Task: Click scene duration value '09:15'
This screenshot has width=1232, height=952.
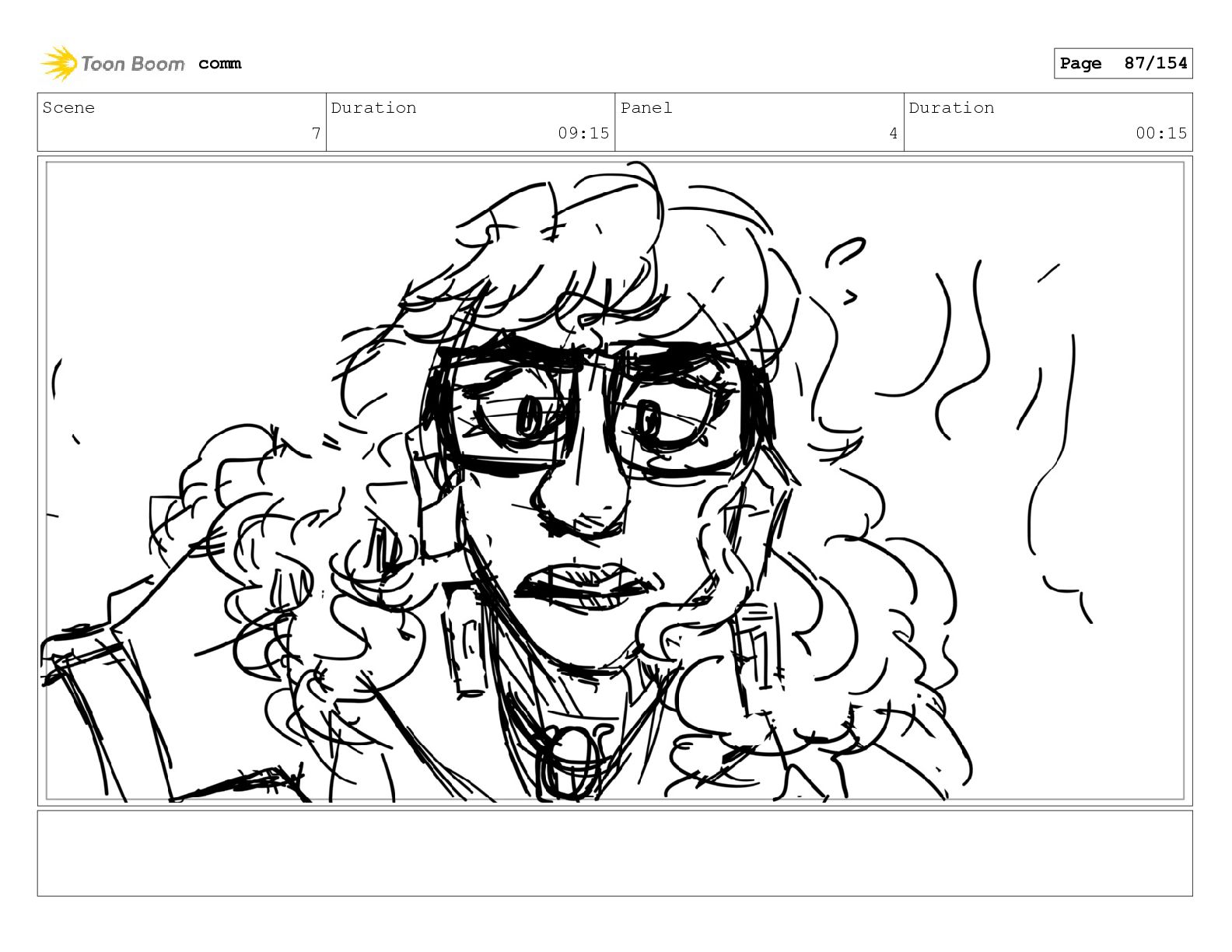Action: pos(583,133)
